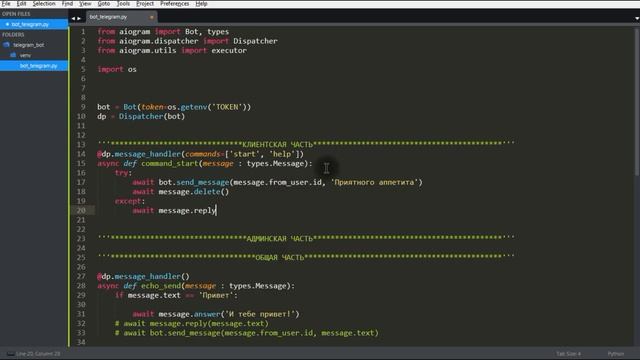Open the View menu
640x360 pixels.
click(85, 4)
